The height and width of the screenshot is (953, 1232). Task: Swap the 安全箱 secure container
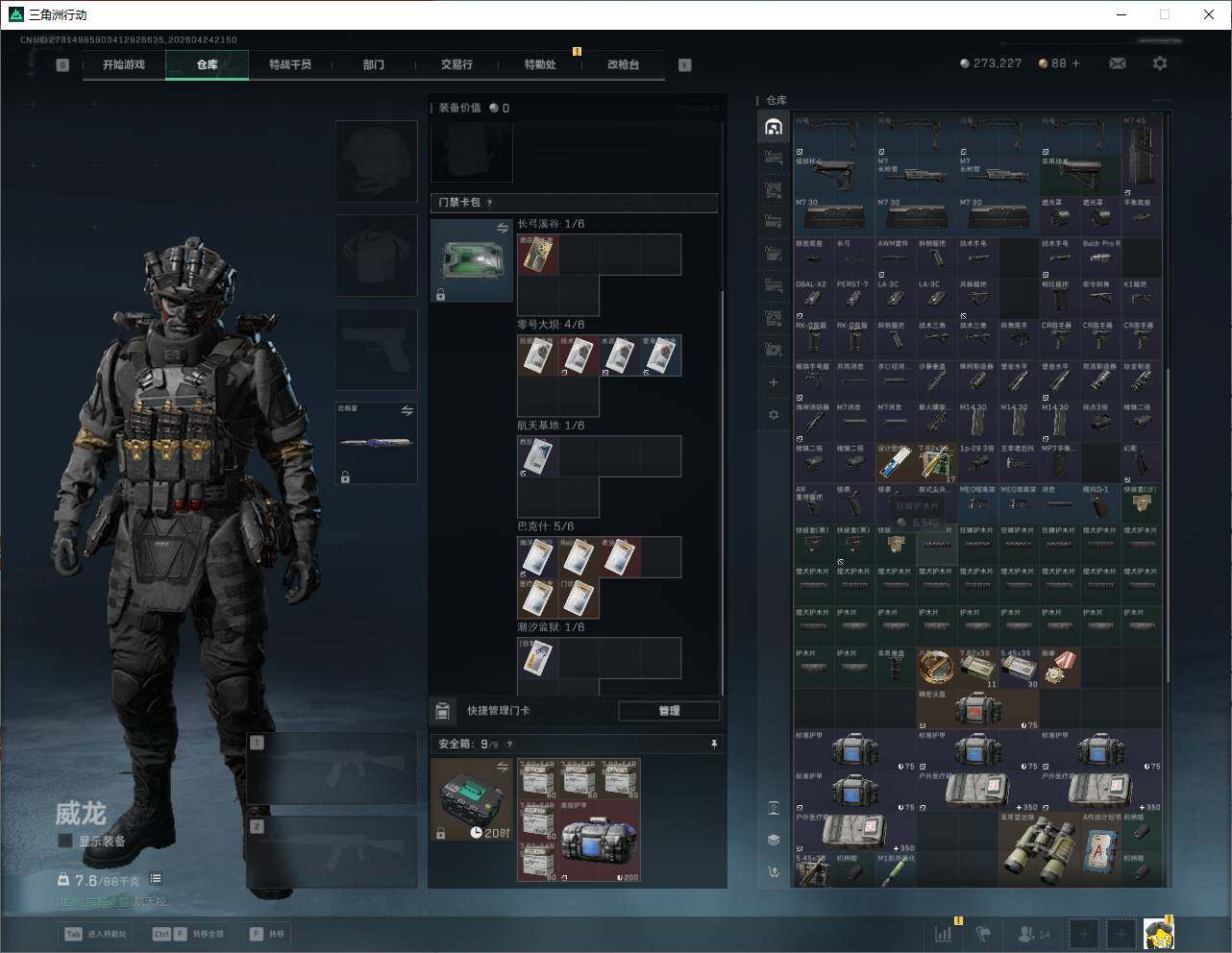(x=503, y=767)
